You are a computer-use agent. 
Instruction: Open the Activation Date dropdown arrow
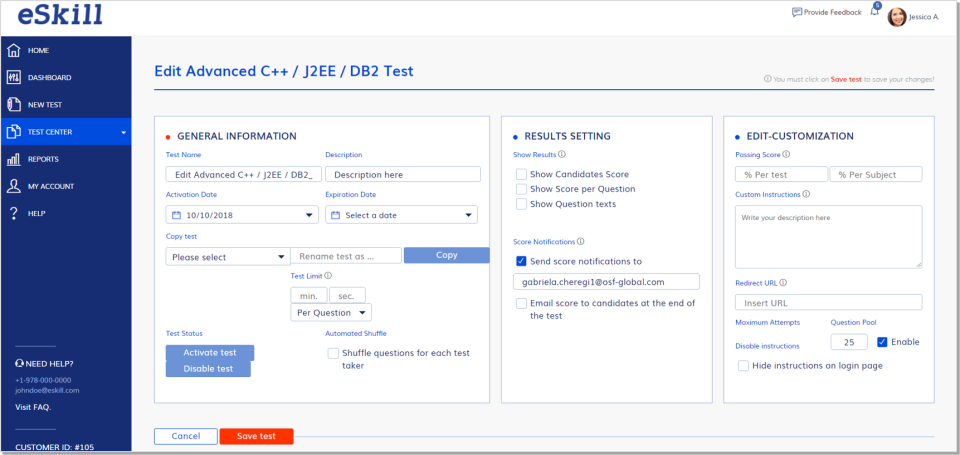(x=309, y=216)
